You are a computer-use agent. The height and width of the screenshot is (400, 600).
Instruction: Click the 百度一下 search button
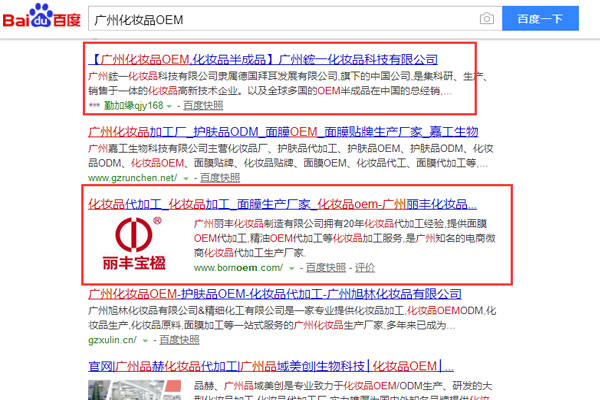tap(540, 18)
